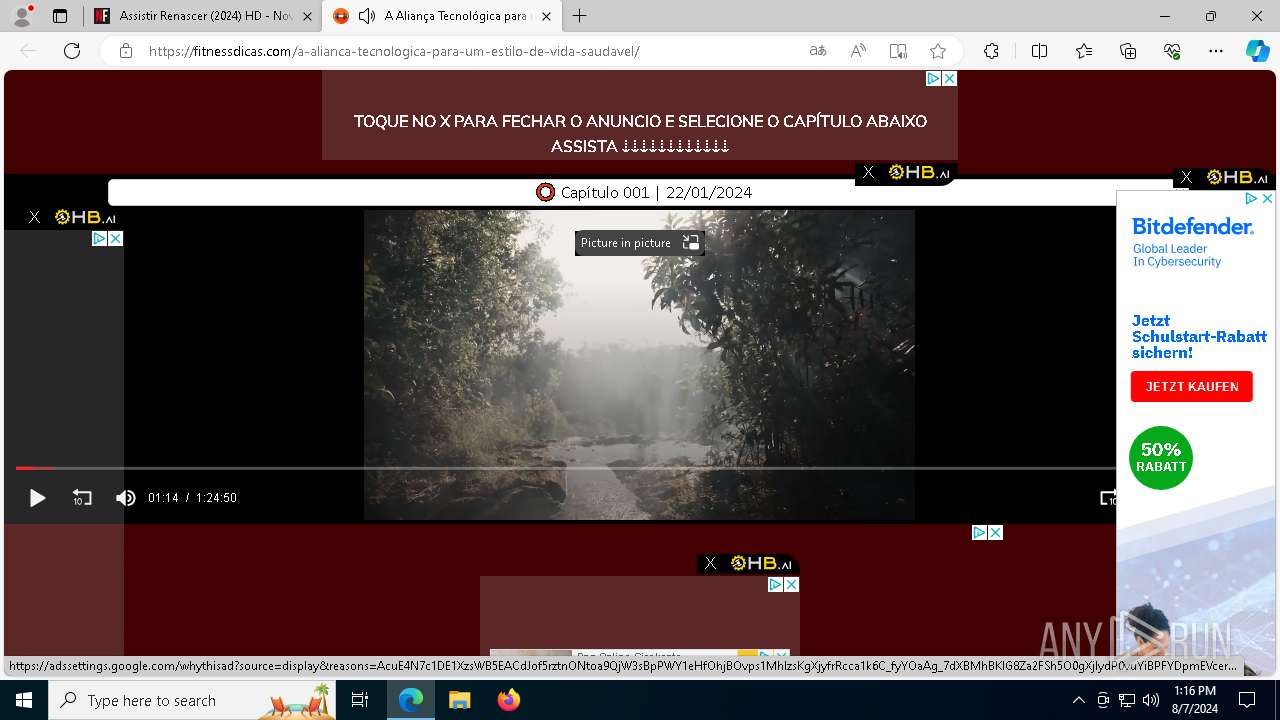Open AdChoices info on top banner
Image resolution: width=1280 pixels, height=720 pixels.
pos(933,78)
